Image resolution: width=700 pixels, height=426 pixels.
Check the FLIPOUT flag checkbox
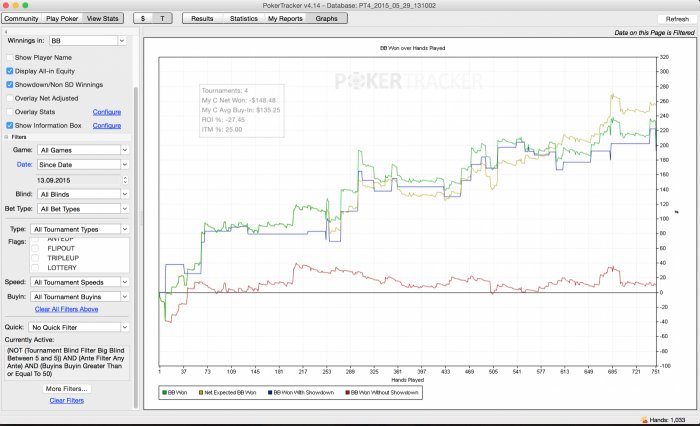[x=35, y=248]
